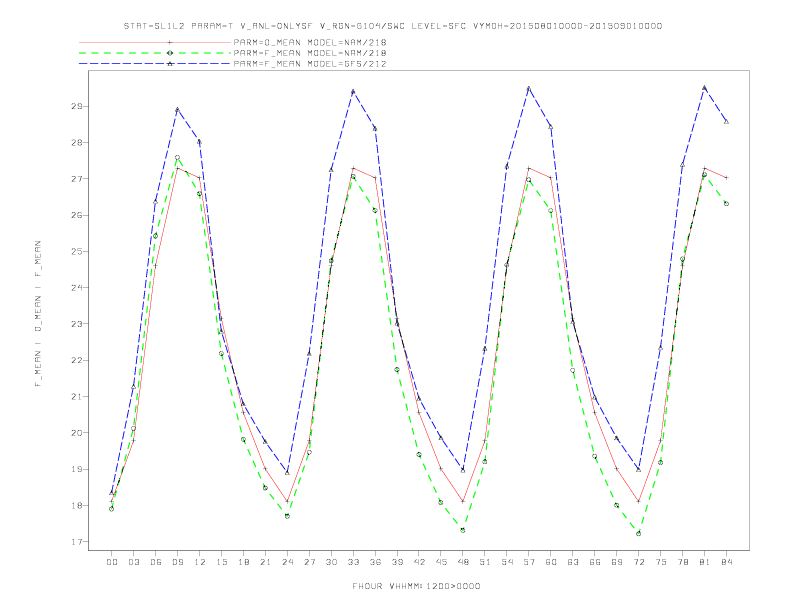Screen dimensions: 792x612
Task: Click y-axis tick label 20
Action: click(77, 433)
